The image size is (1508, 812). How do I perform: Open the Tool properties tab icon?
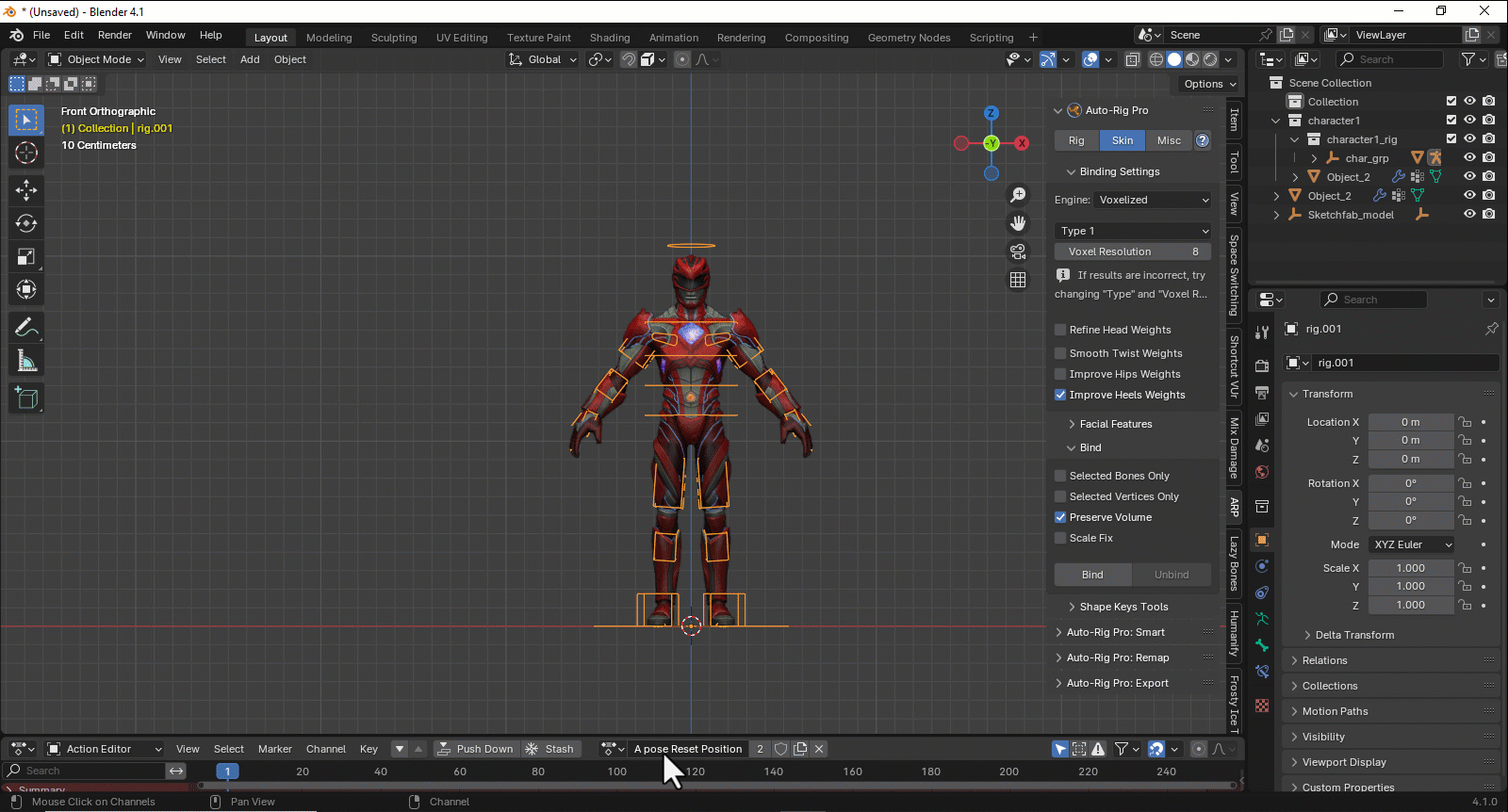pos(1262,333)
